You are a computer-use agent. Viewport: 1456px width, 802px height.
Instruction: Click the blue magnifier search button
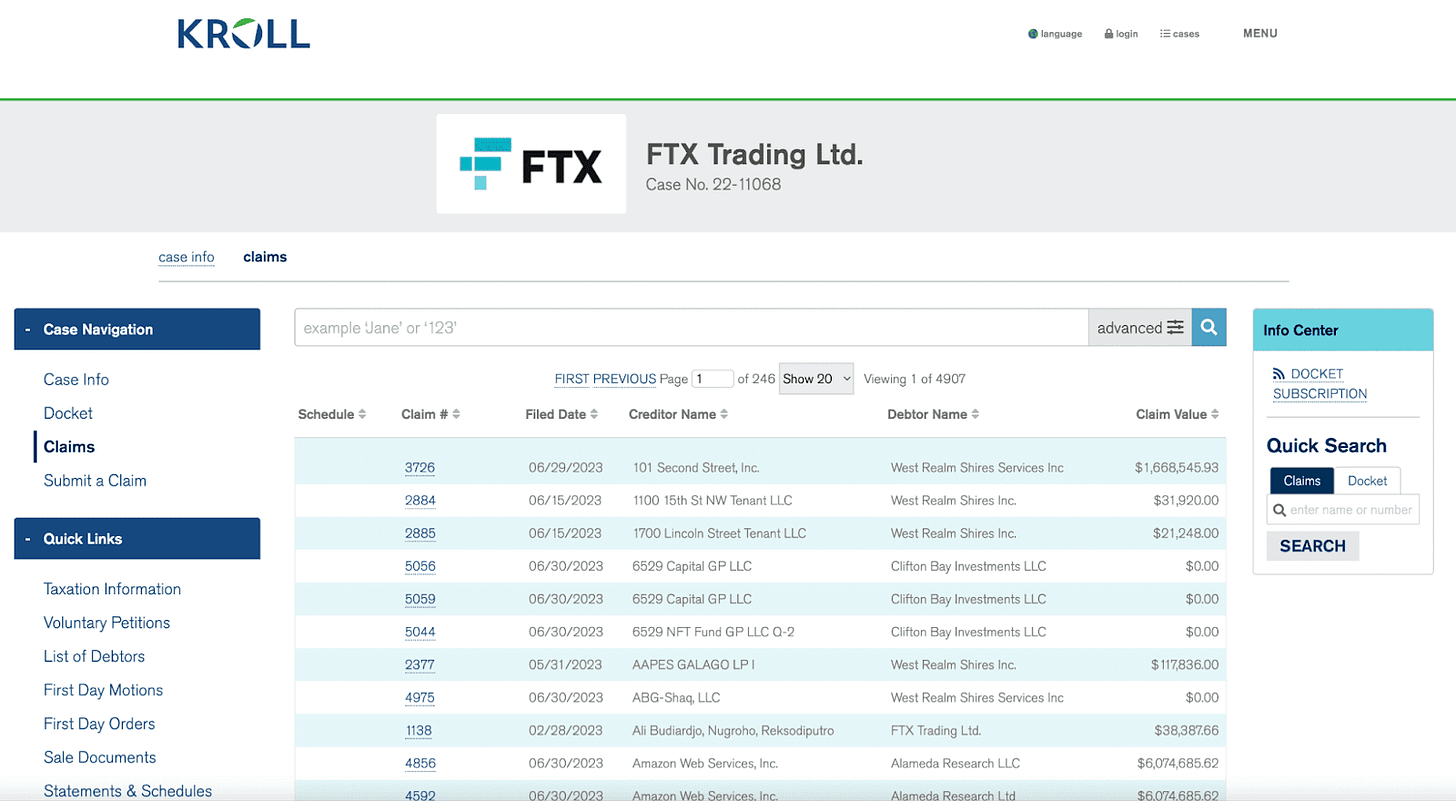click(x=1209, y=328)
